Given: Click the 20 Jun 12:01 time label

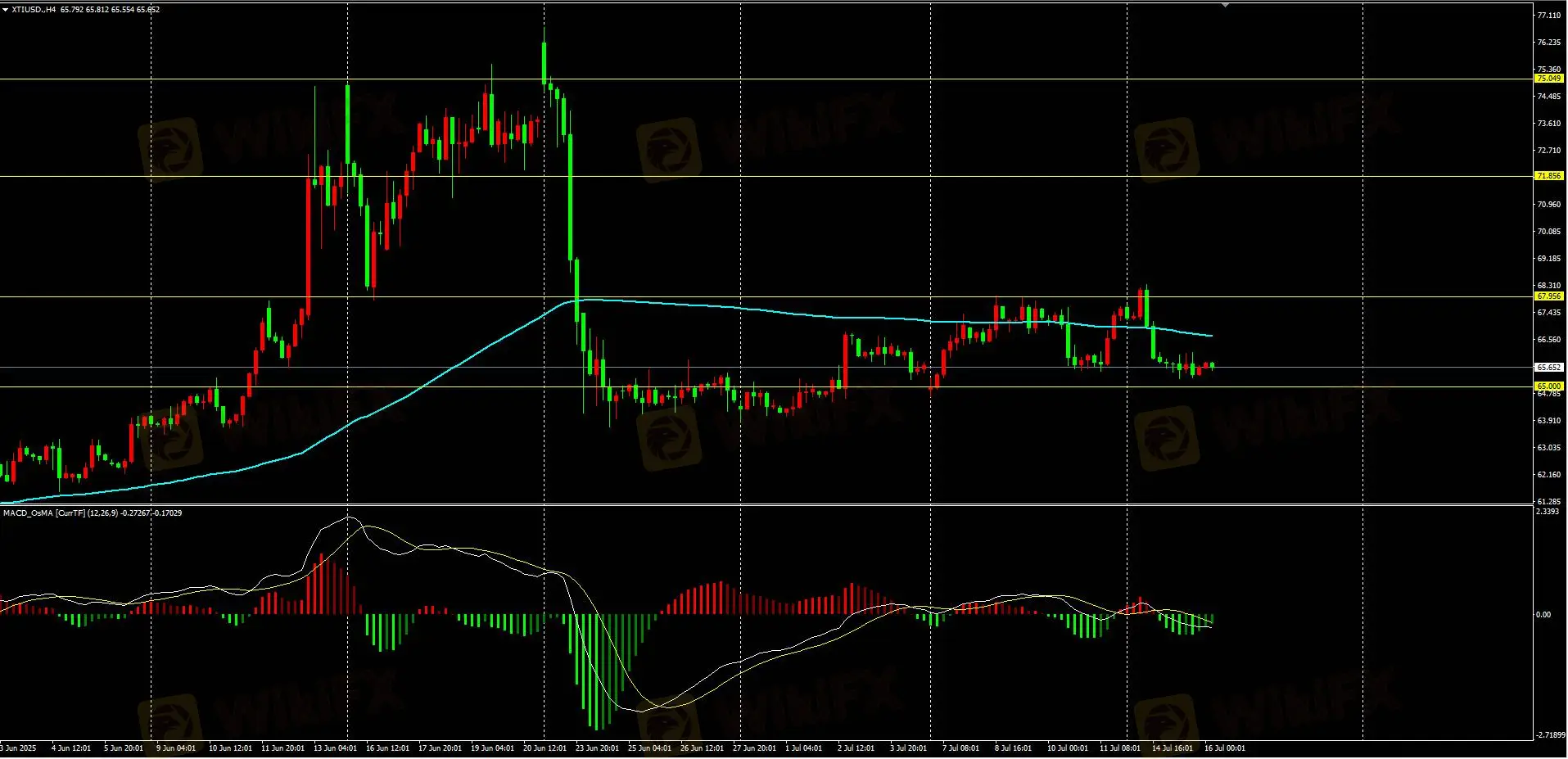Looking at the screenshot, I should pos(545,748).
